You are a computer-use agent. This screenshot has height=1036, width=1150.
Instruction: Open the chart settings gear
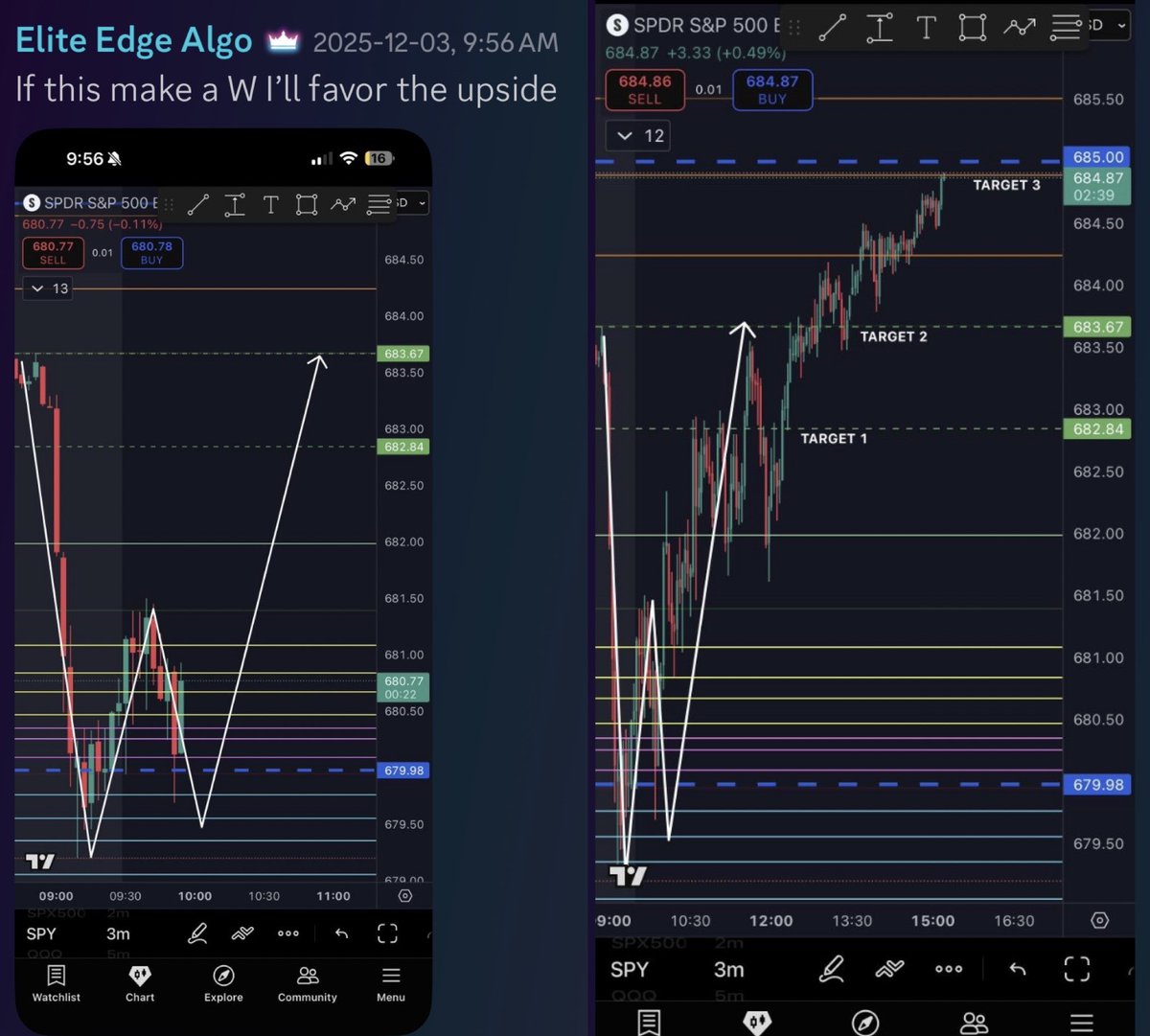pyautogui.click(x=1099, y=919)
